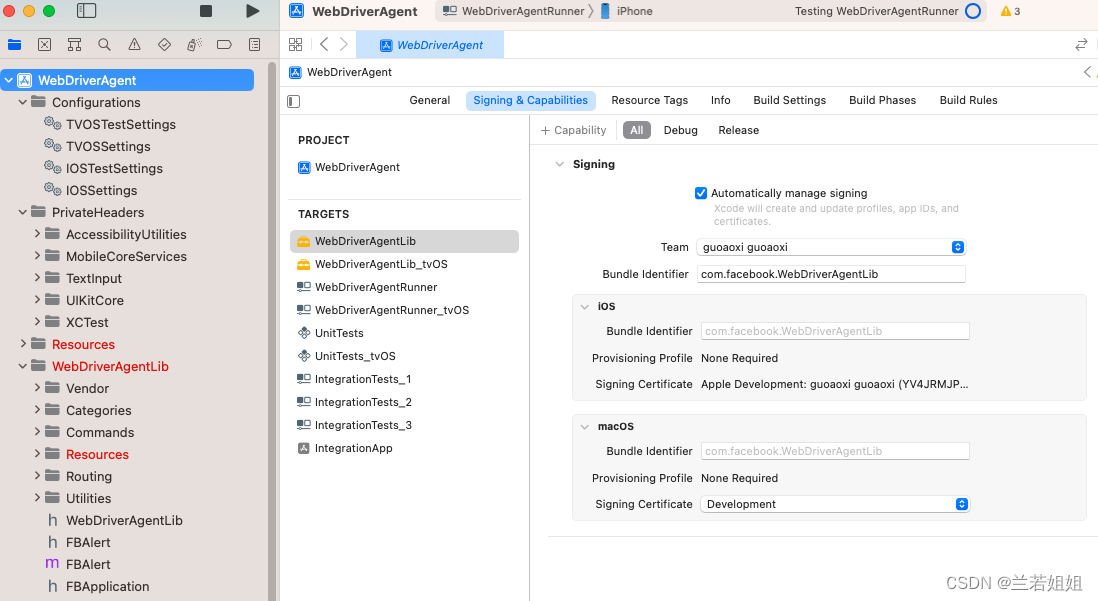Expand the red Resources folder above WebDriverAgentLib
The height and width of the screenshot is (601, 1098).
point(22,345)
